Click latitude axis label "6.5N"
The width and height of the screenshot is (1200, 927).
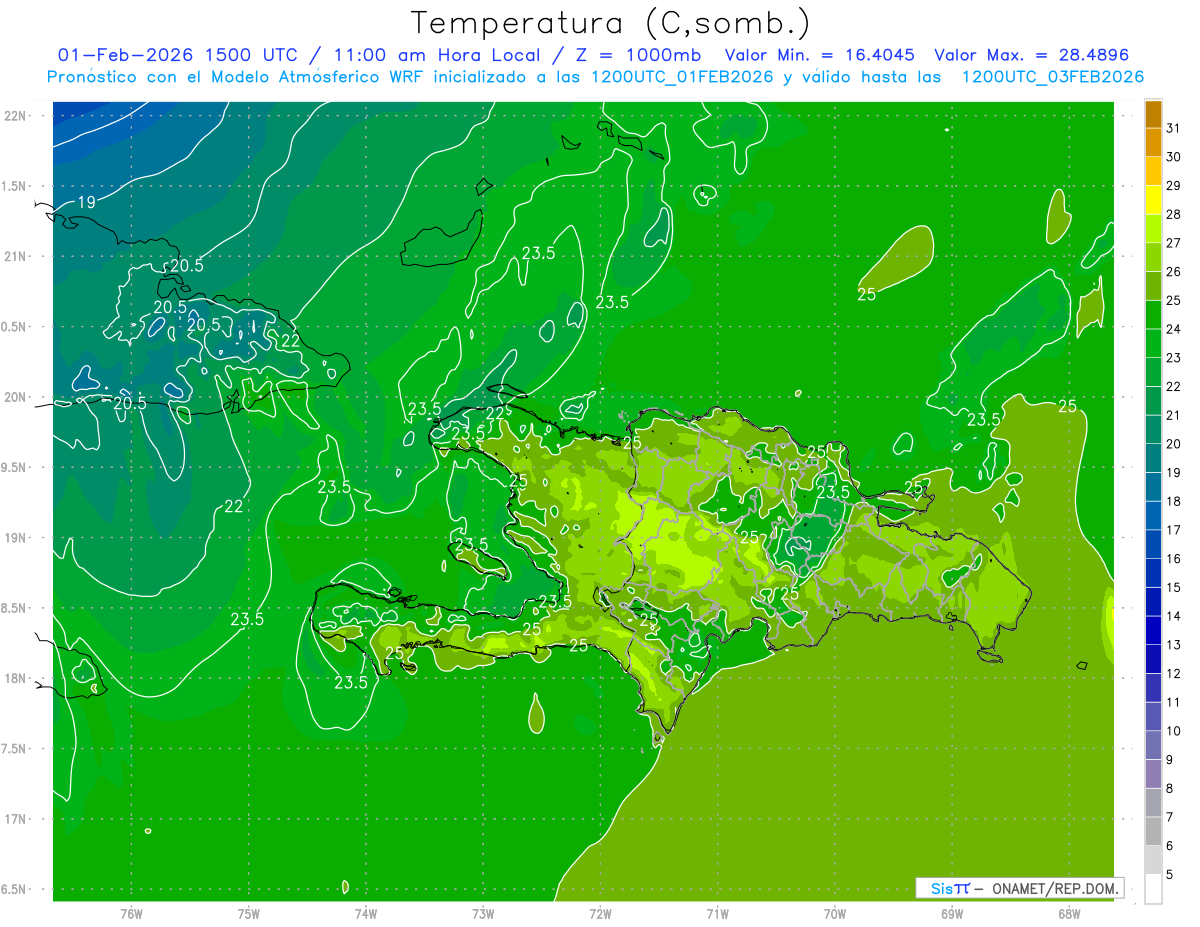click(15, 890)
